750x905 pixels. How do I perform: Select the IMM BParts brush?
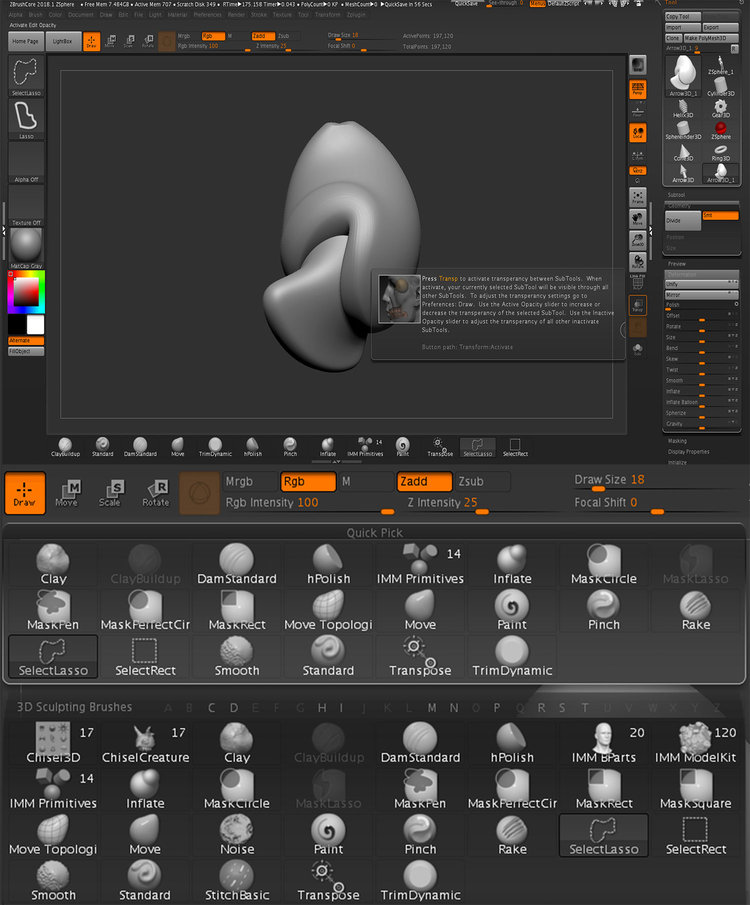click(x=604, y=743)
